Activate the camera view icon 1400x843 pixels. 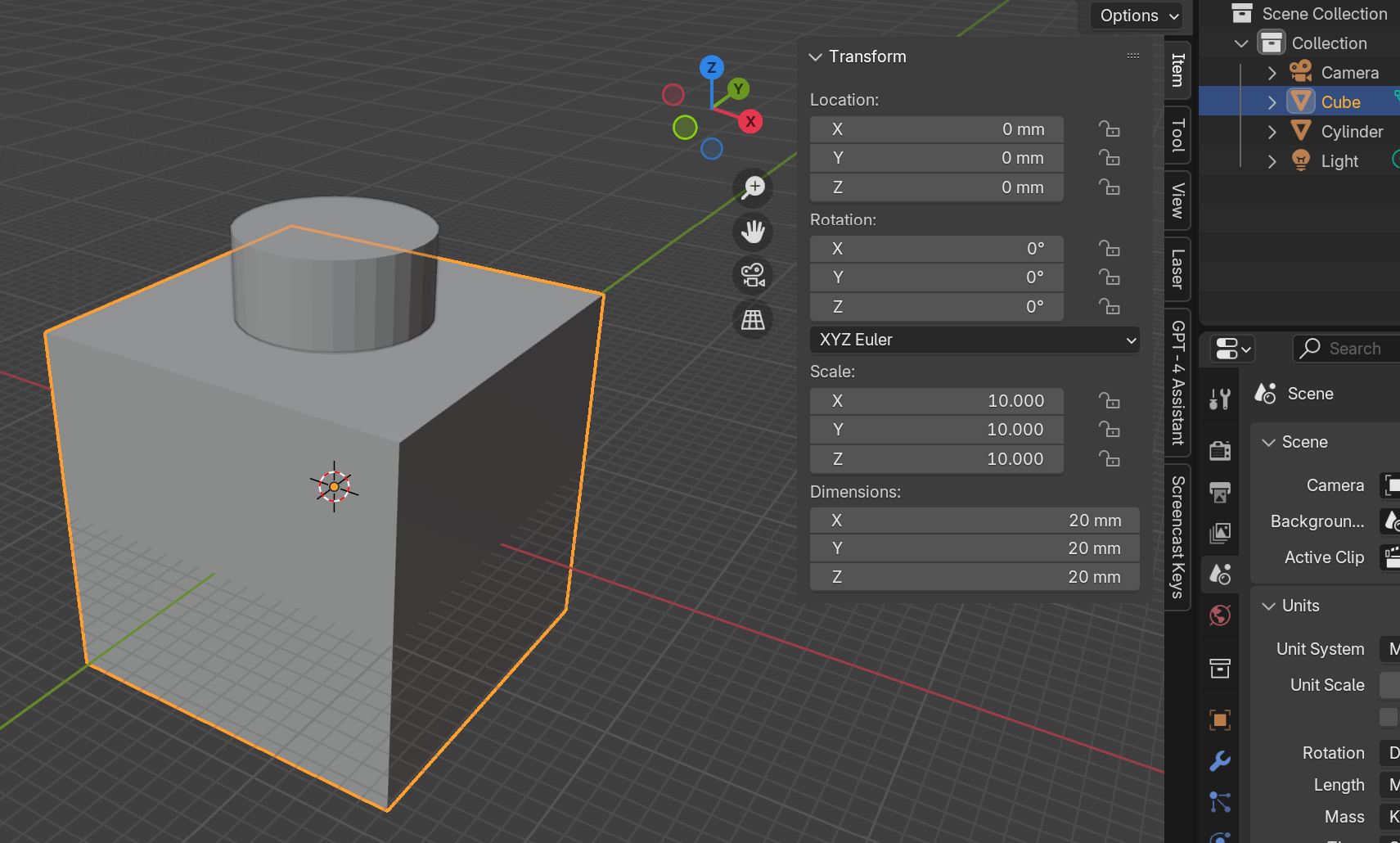coord(753,275)
